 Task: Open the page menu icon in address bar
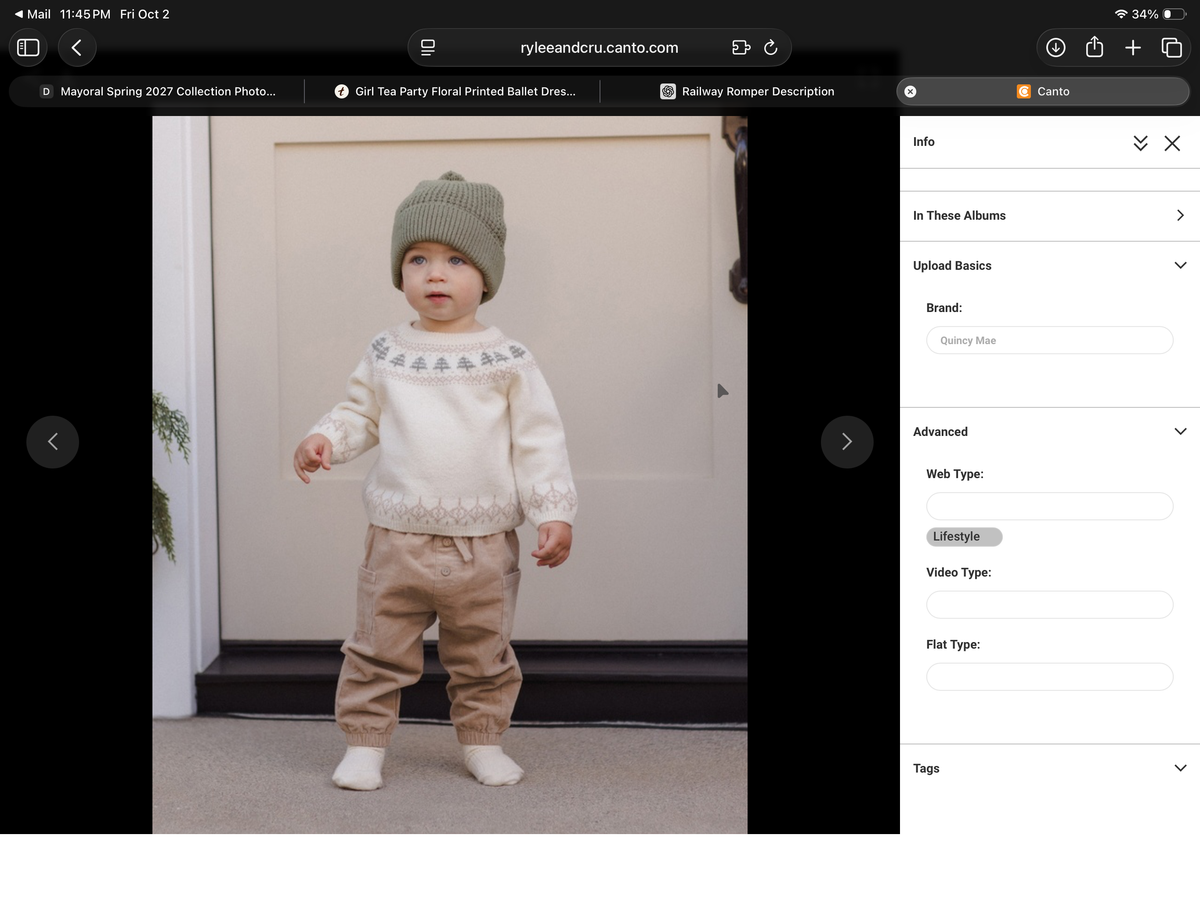click(428, 47)
